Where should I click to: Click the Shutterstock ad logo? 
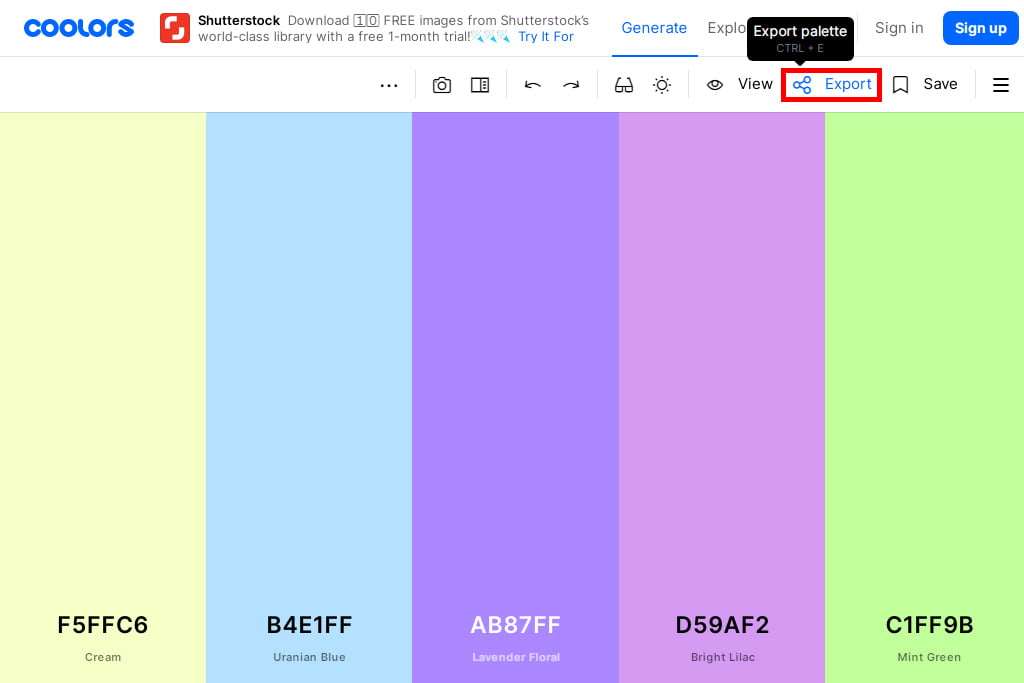(x=175, y=28)
